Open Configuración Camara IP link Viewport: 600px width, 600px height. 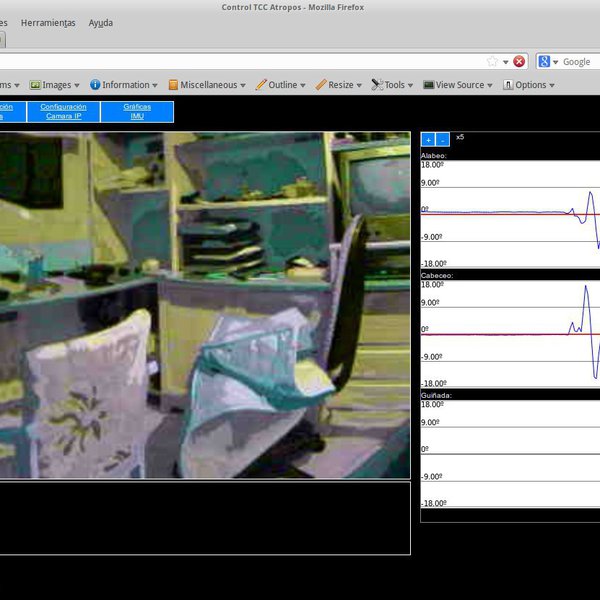(x=63, y=111)
